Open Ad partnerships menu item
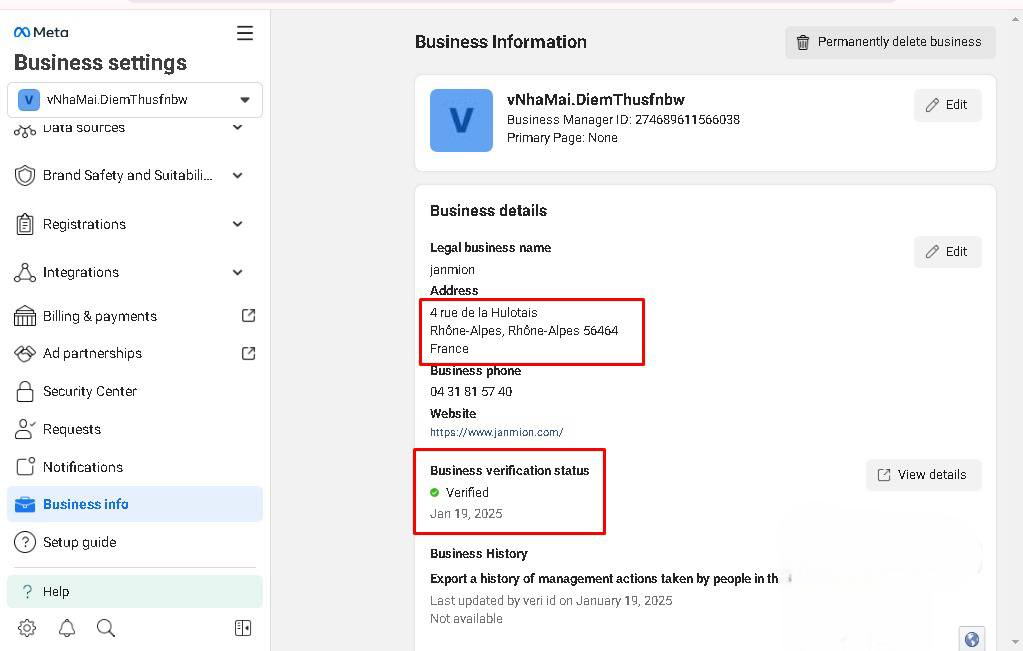Viewport: 1023px width, 651px height. pyautogui.click(x=135, y=354)
